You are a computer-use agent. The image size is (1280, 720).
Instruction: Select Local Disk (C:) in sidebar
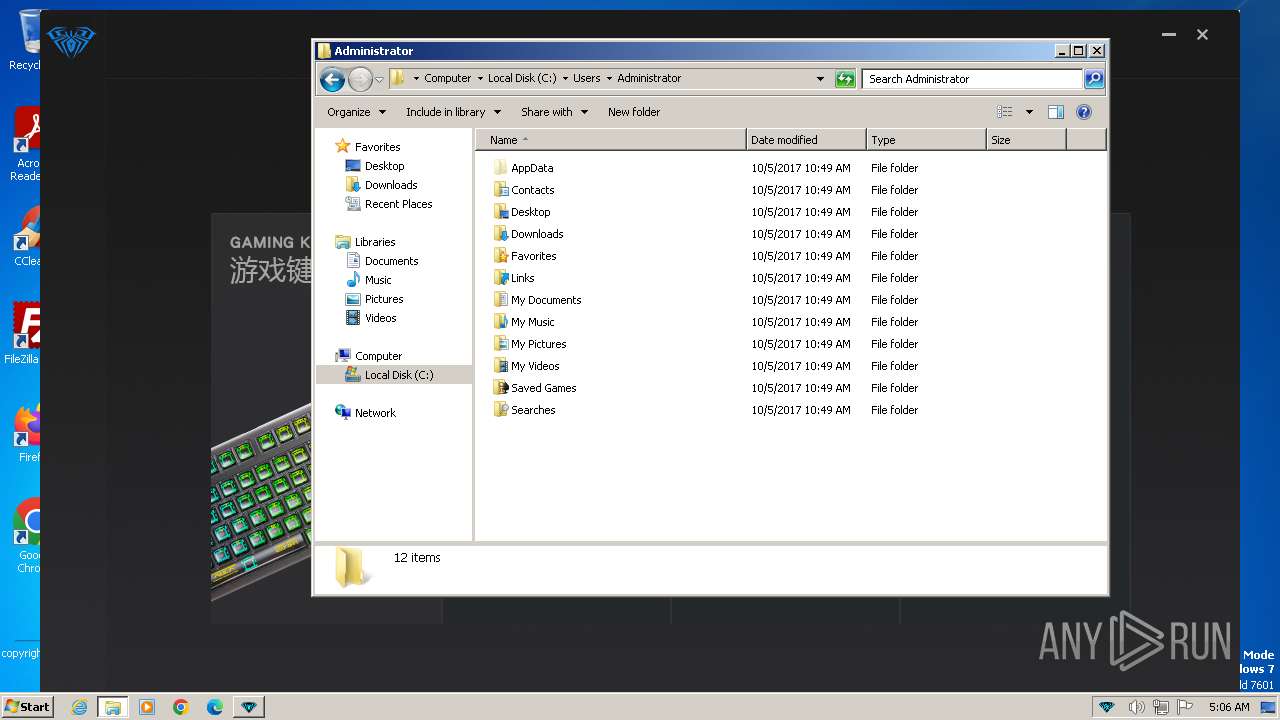394,375
